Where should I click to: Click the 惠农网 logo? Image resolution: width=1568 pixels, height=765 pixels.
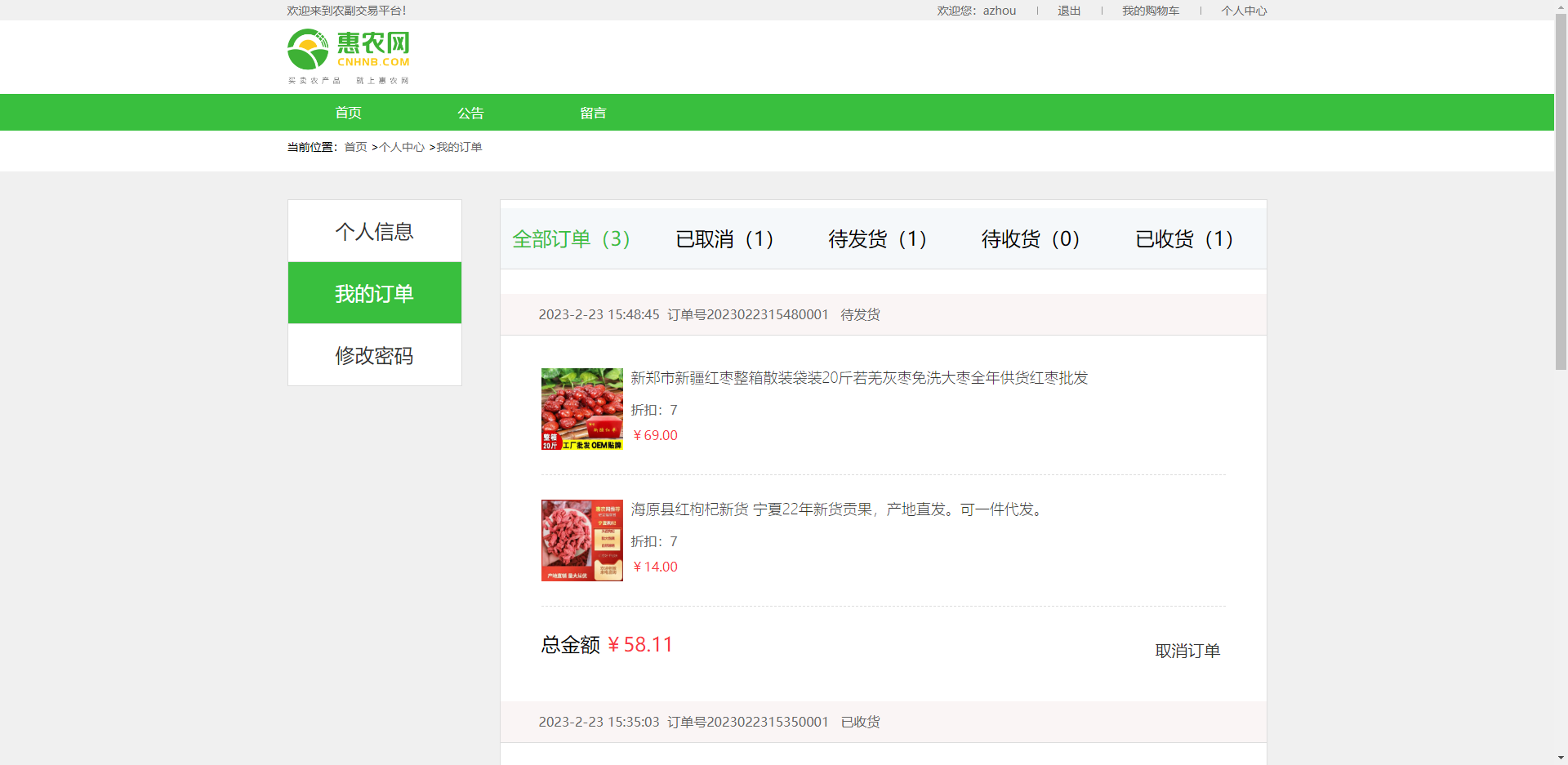tap(349, 56)
